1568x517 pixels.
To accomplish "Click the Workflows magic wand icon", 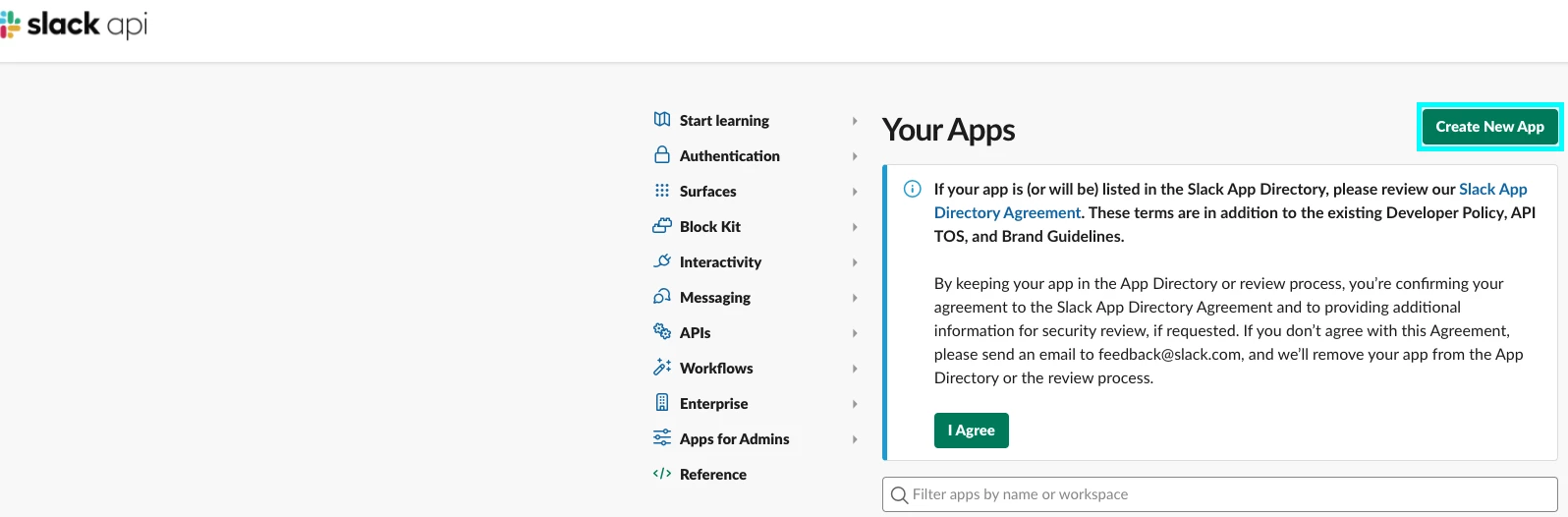I will (x=662, y=368).
